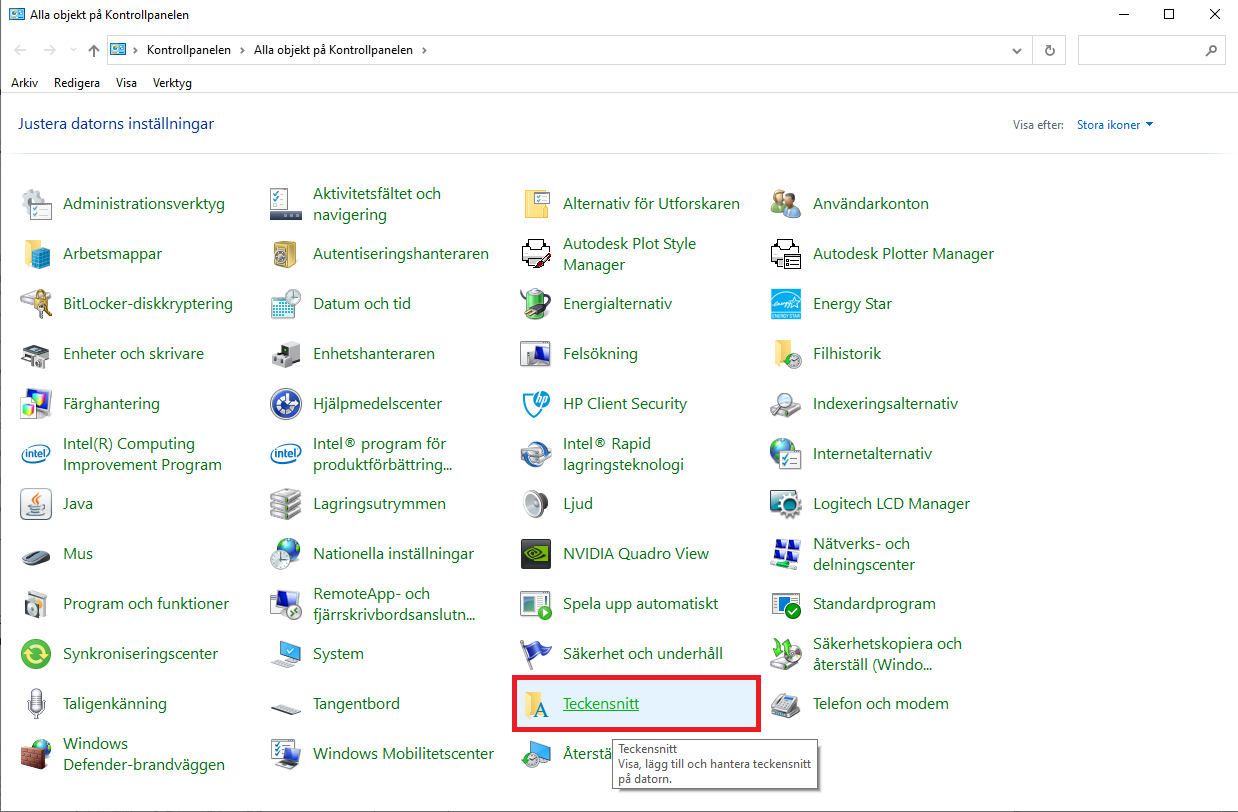Click the Synkroniseringscenter icon

tap(36, 654)
